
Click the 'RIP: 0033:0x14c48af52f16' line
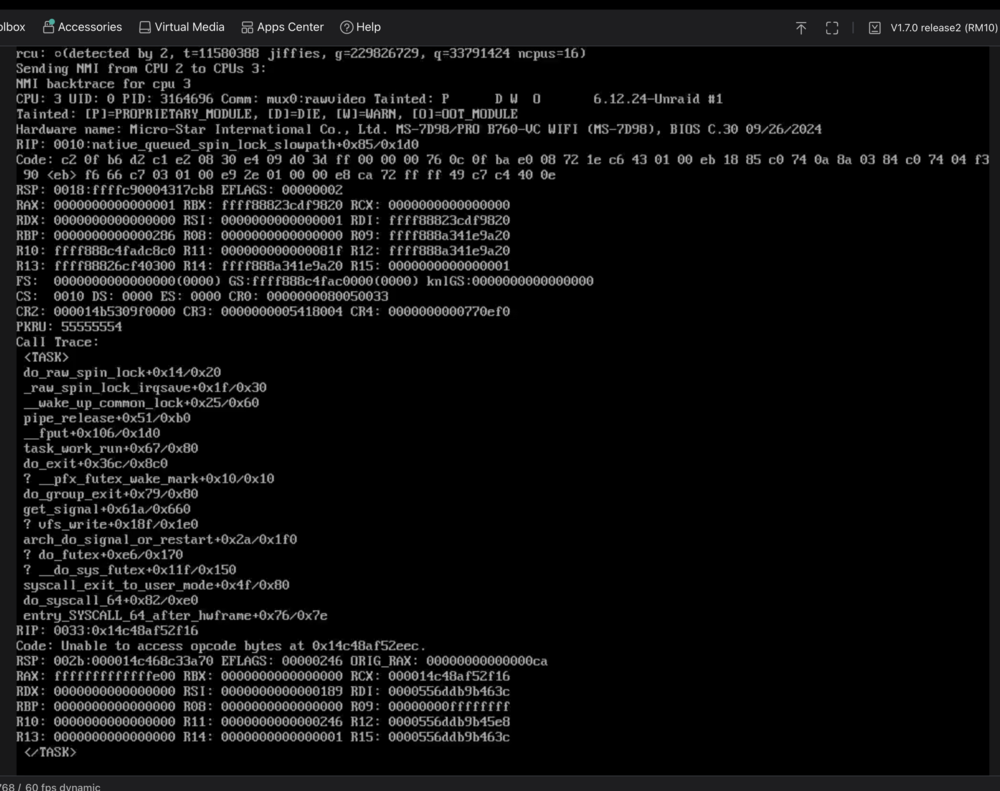pyautogui.click(x=107, y=631)
